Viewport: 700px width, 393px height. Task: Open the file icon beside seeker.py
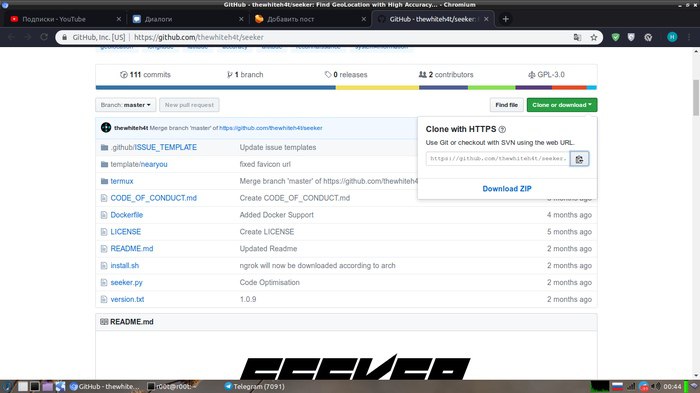pyautogui.click(x=104, y=283)
